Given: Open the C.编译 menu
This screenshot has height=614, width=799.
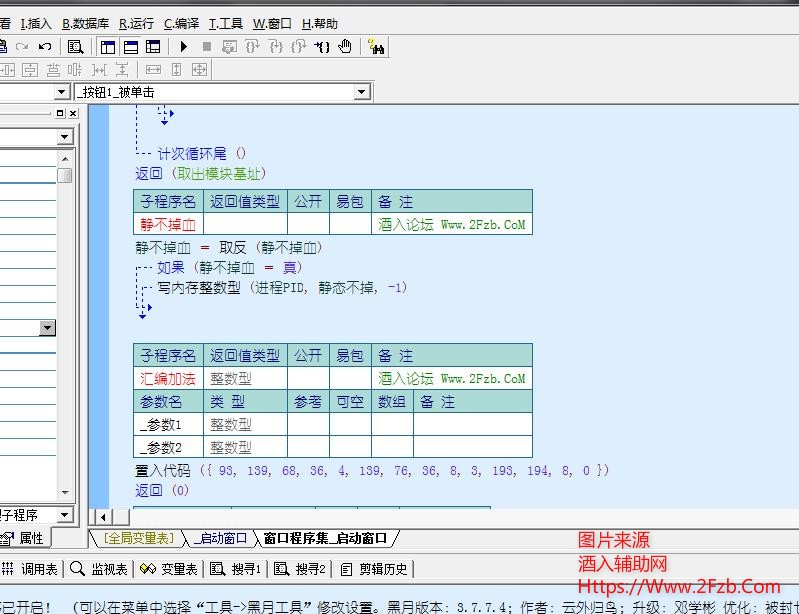Looking at the screenshot, I should pos(181,24).
